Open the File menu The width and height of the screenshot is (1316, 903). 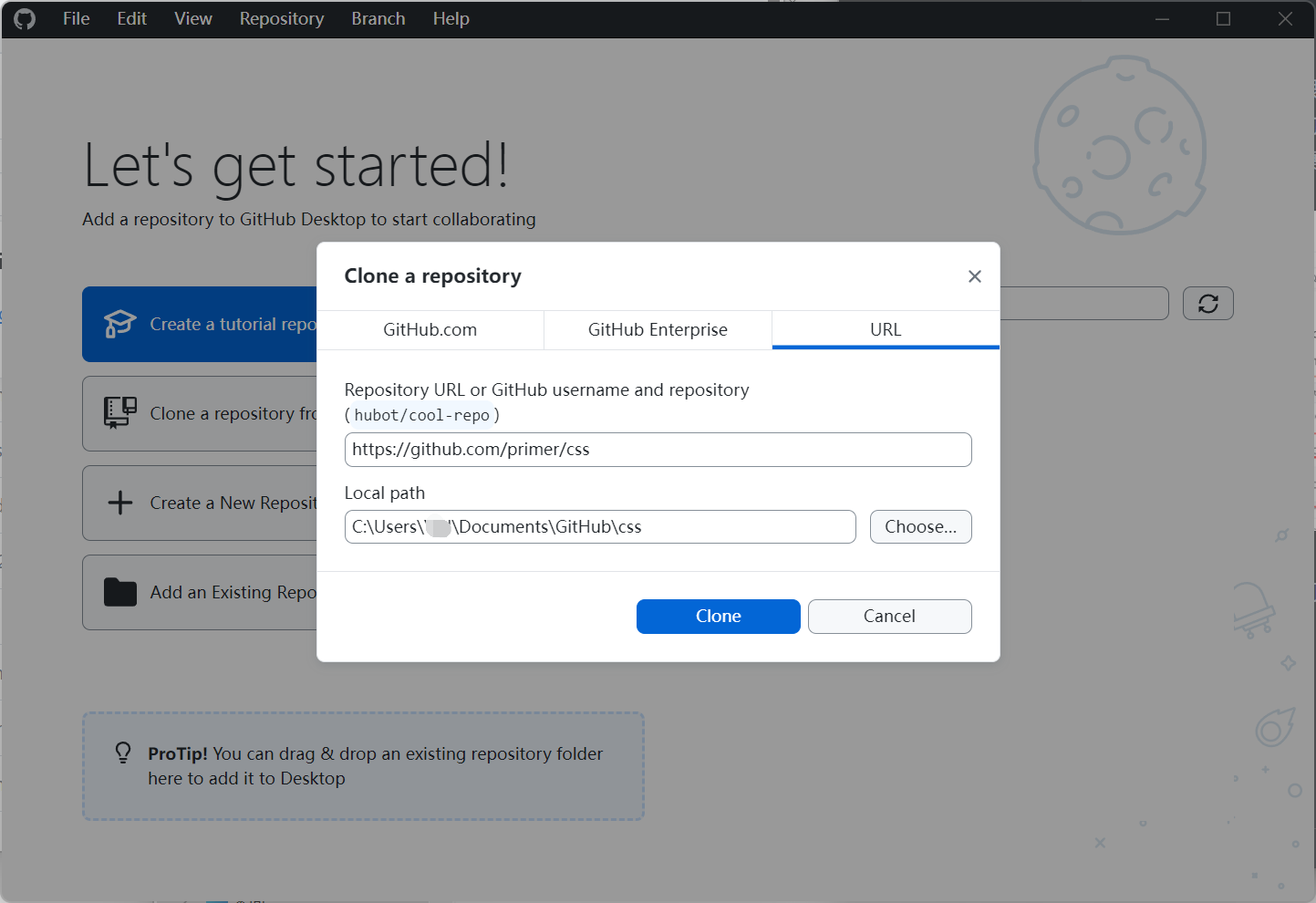[x=76, y=19]
